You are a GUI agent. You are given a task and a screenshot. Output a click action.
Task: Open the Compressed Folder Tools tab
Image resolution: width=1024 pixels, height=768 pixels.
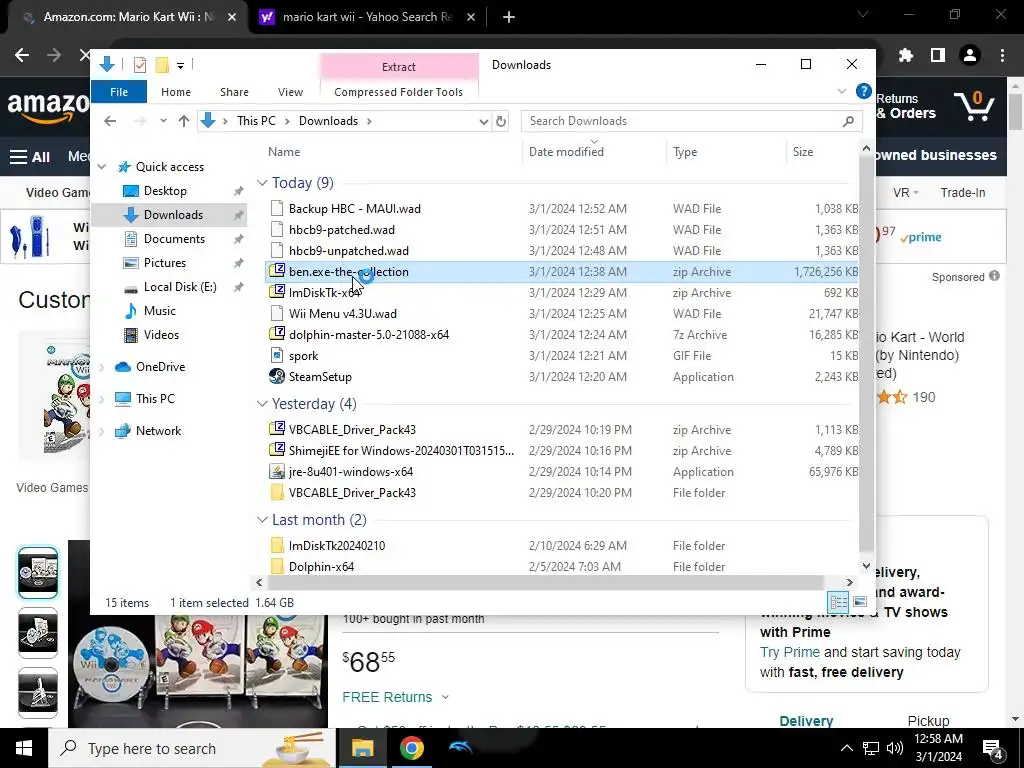coord(398,92)
